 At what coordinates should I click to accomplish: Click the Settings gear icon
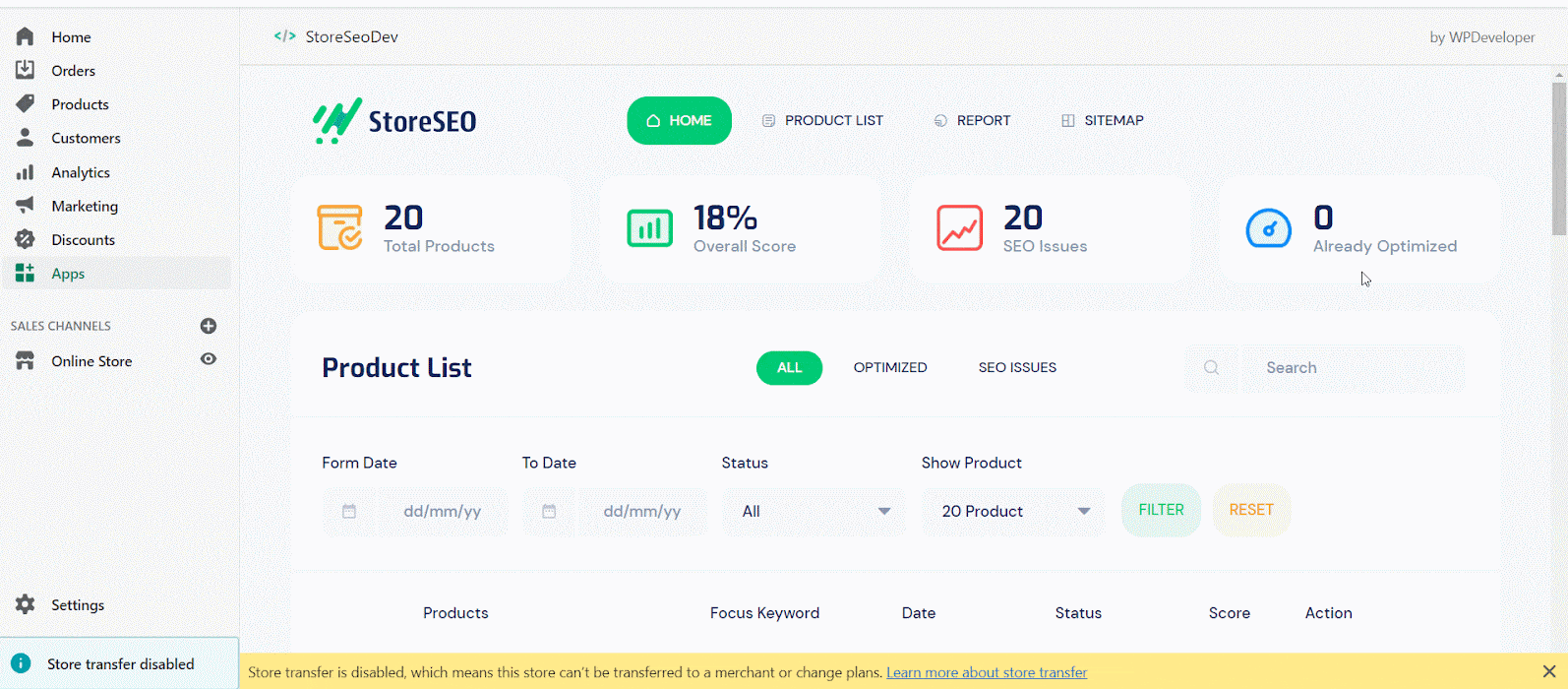tap(26, 604)
